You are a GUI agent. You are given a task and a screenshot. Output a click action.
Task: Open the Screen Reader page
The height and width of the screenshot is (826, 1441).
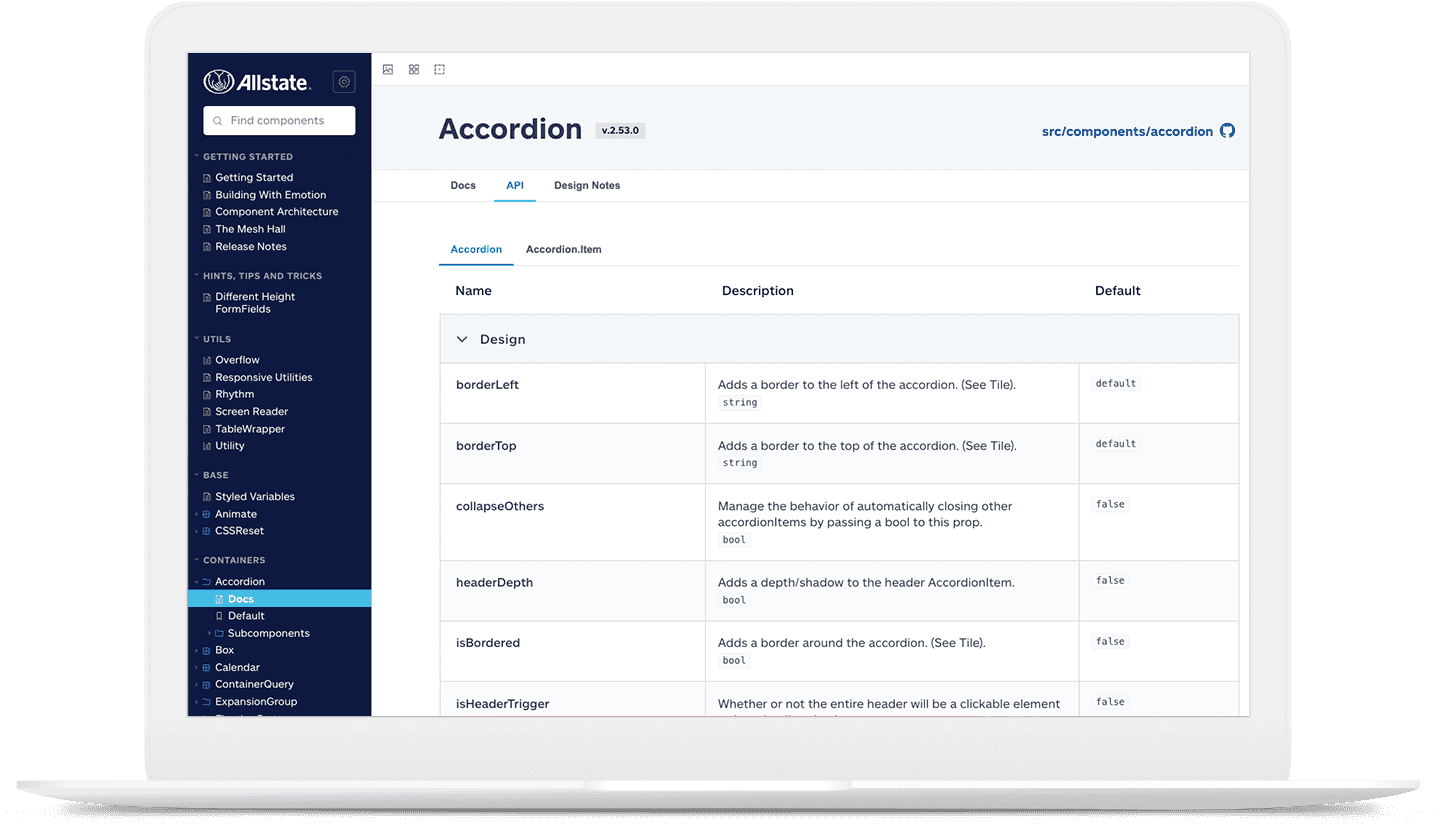coord(252,412)
